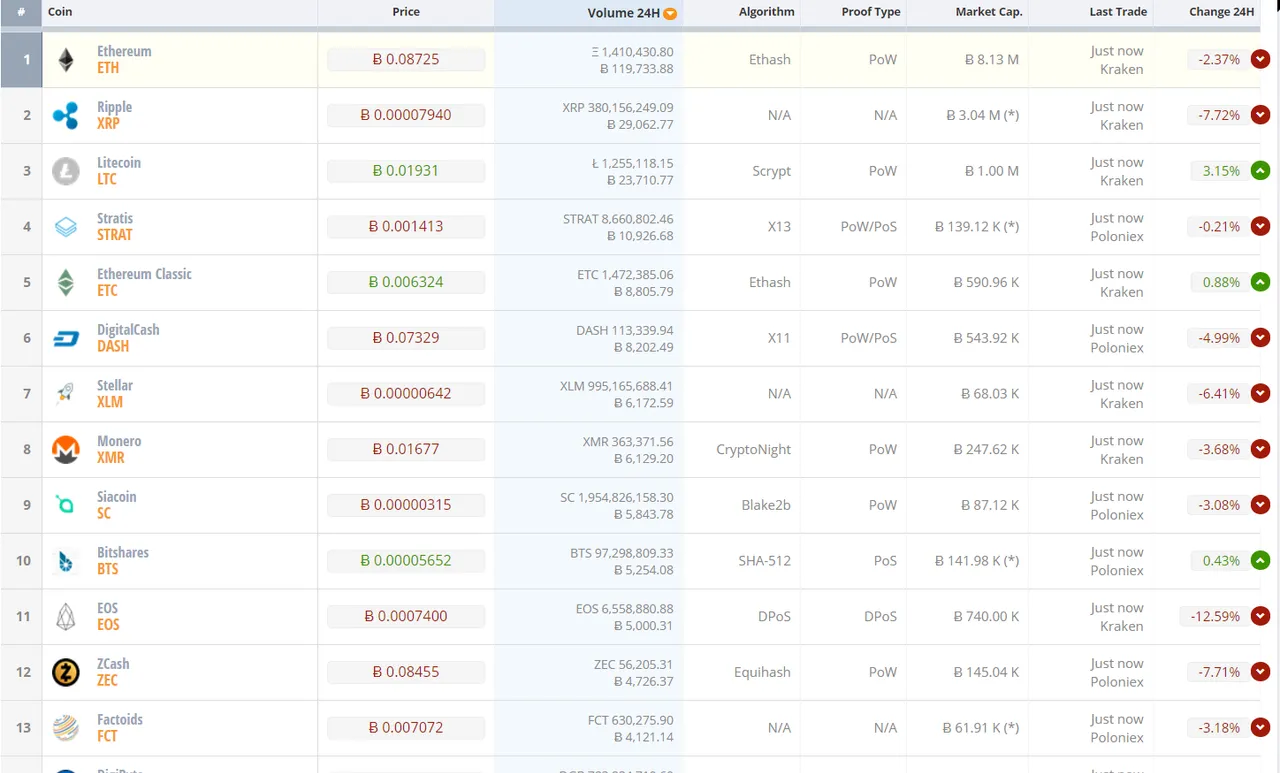Click Litecoin price Ƀ 0.01931
The width and height of the screenshot is (1280, 773).
coord(406,171)
